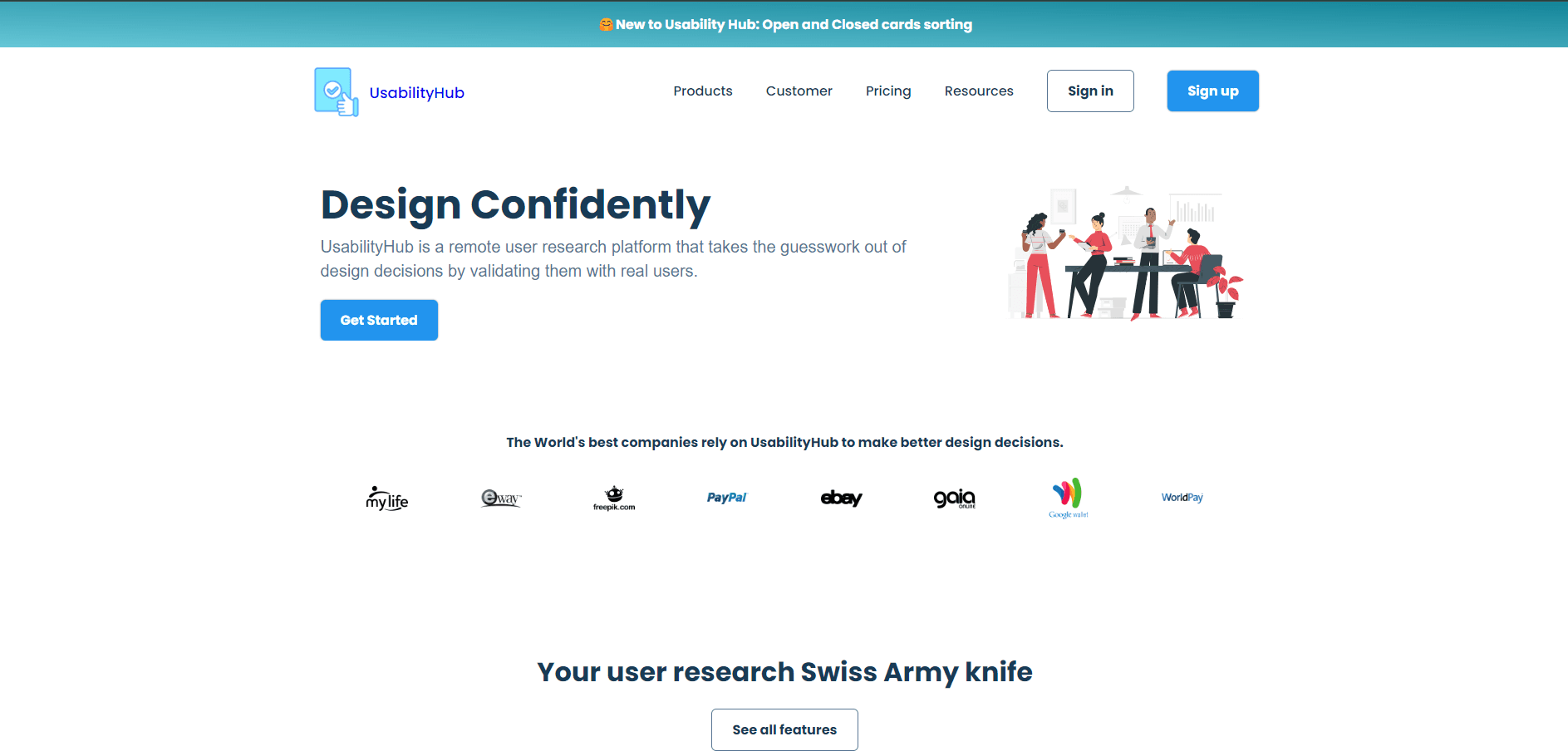The image size is (1568, 756).
Task: Open the card sorting announcement banner
Action: point(784,24)
